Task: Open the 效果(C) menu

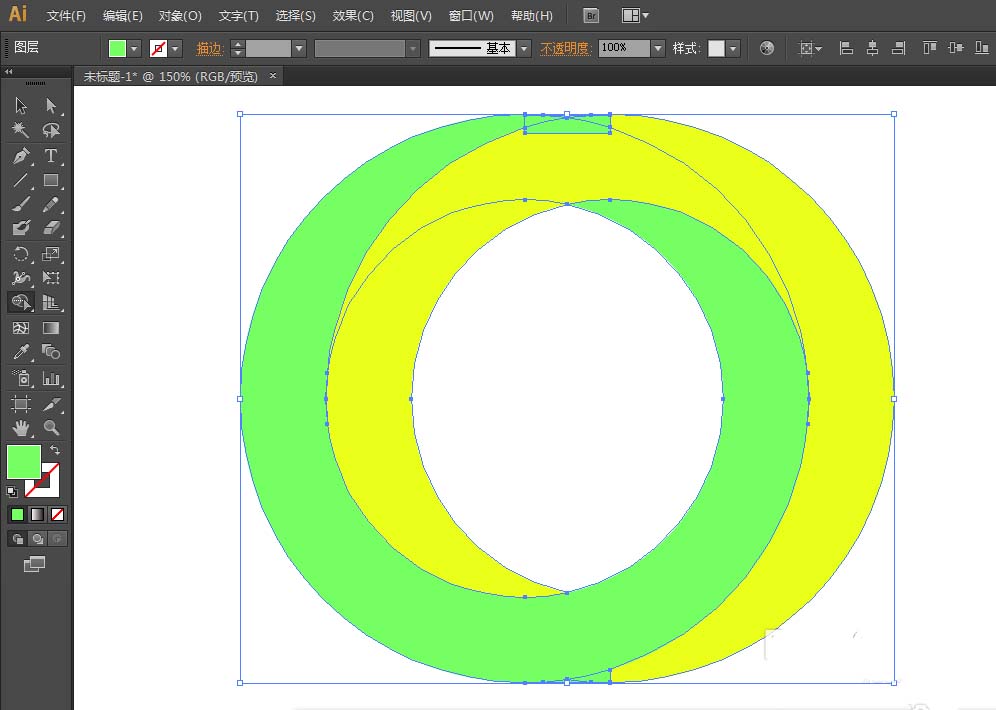Action: tap(353, 16)
